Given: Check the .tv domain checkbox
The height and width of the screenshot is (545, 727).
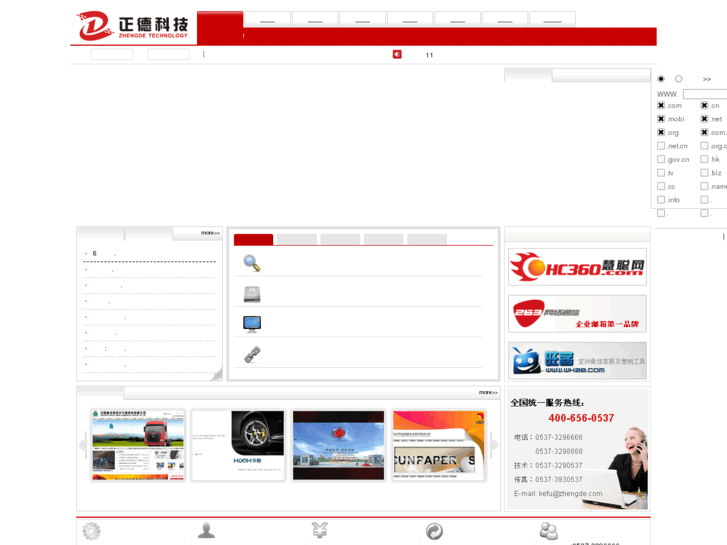Looking at the screenshot, I should pos(661,173).
